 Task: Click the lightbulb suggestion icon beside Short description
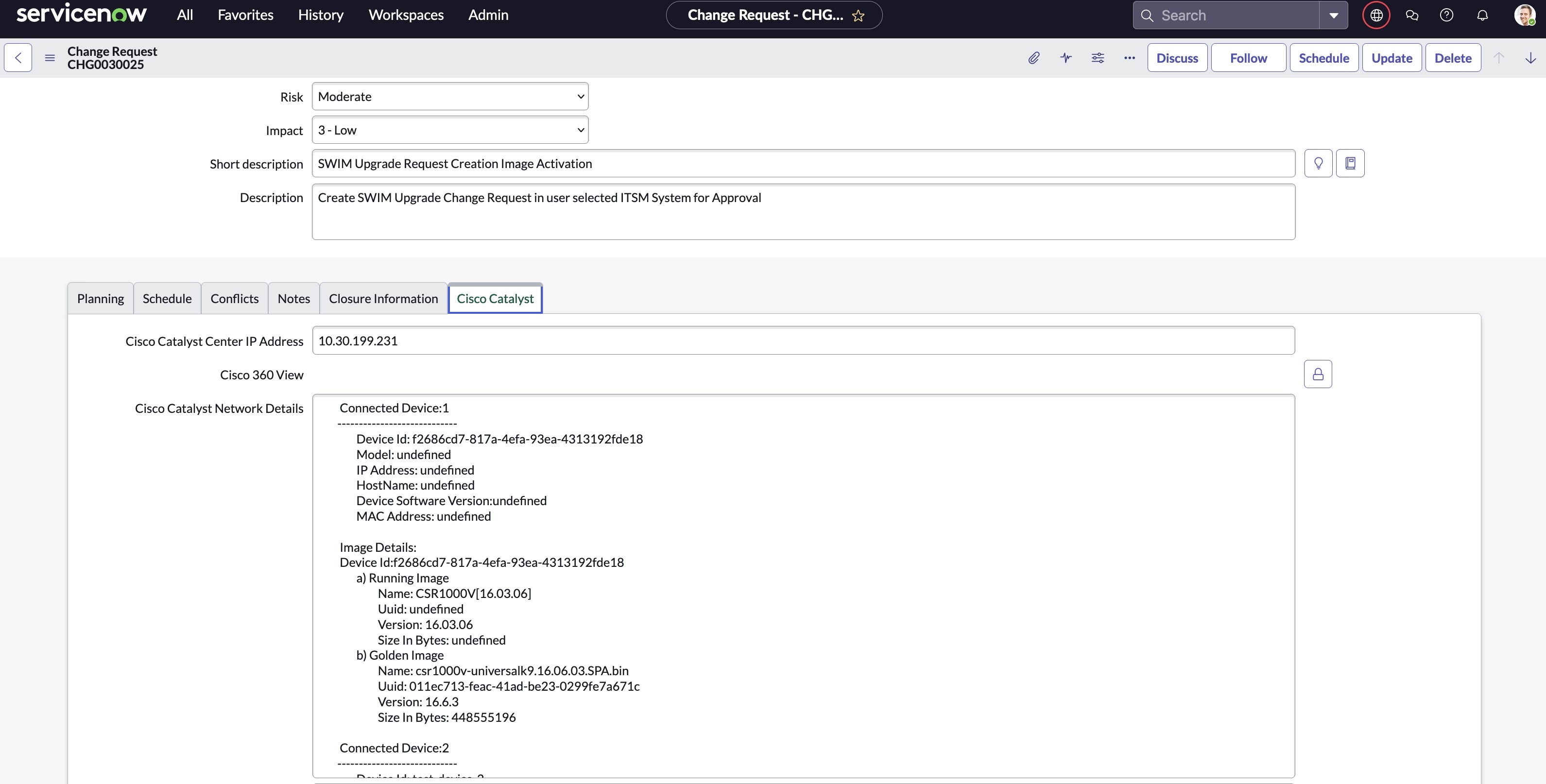[1318, 163]
